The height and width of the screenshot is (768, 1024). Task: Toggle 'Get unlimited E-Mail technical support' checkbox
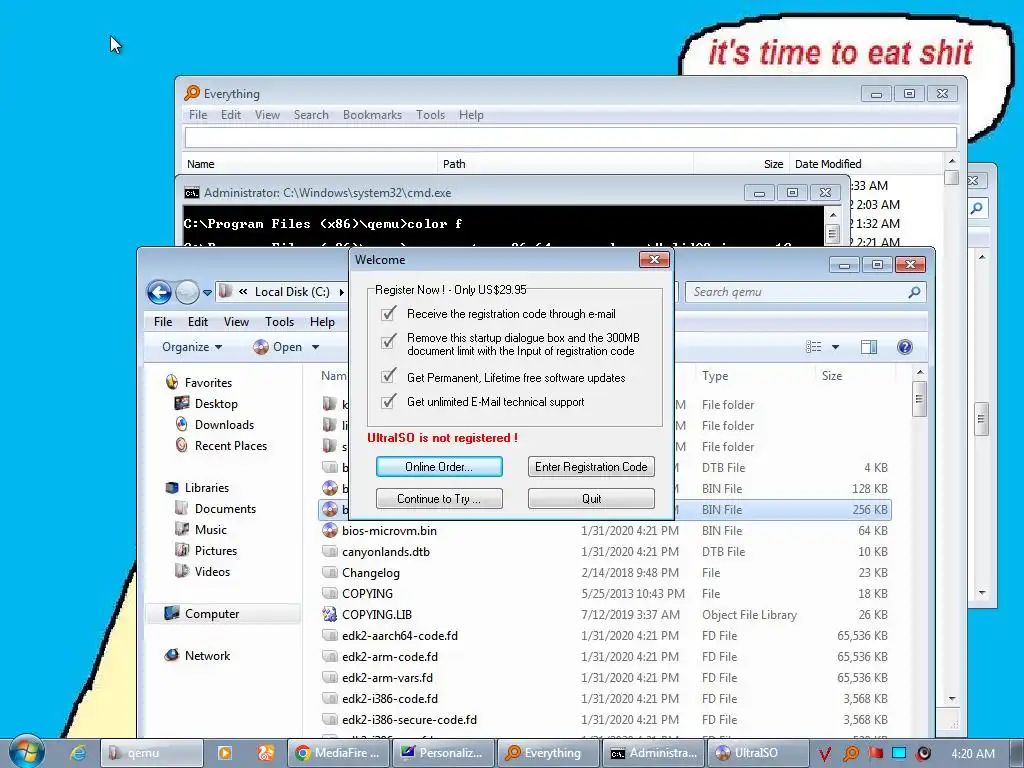point(389,401)
